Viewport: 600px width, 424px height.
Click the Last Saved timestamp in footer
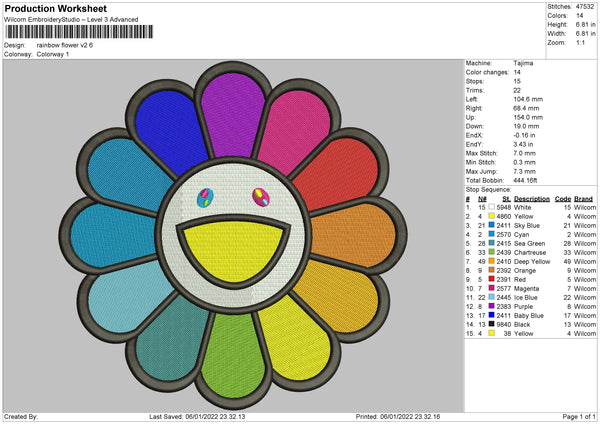click(197, 416)
